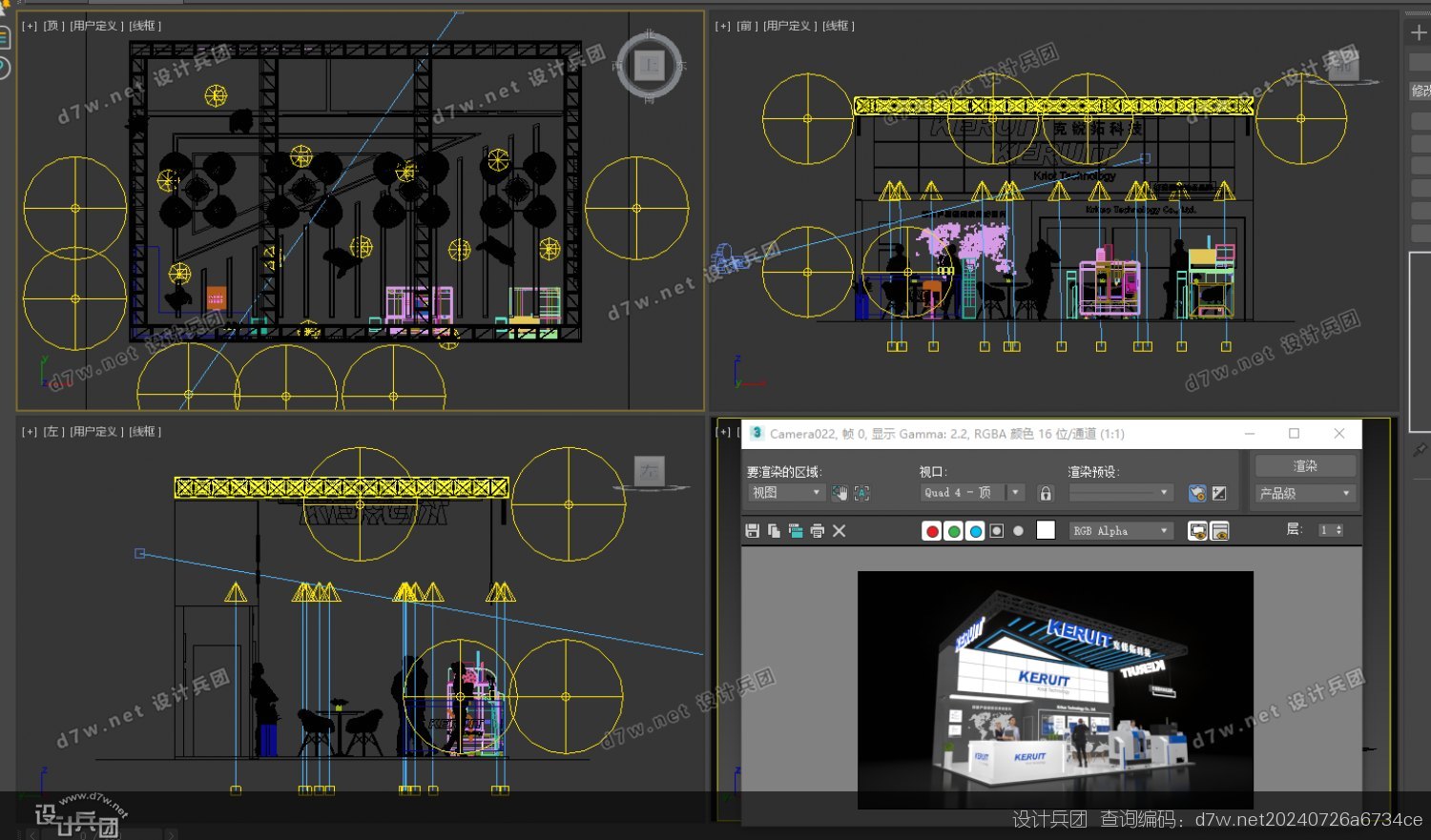Click the 3ds Max logo in render window title
The width and height of the screenshot is (1431, 840).
[x=757, y=433]
